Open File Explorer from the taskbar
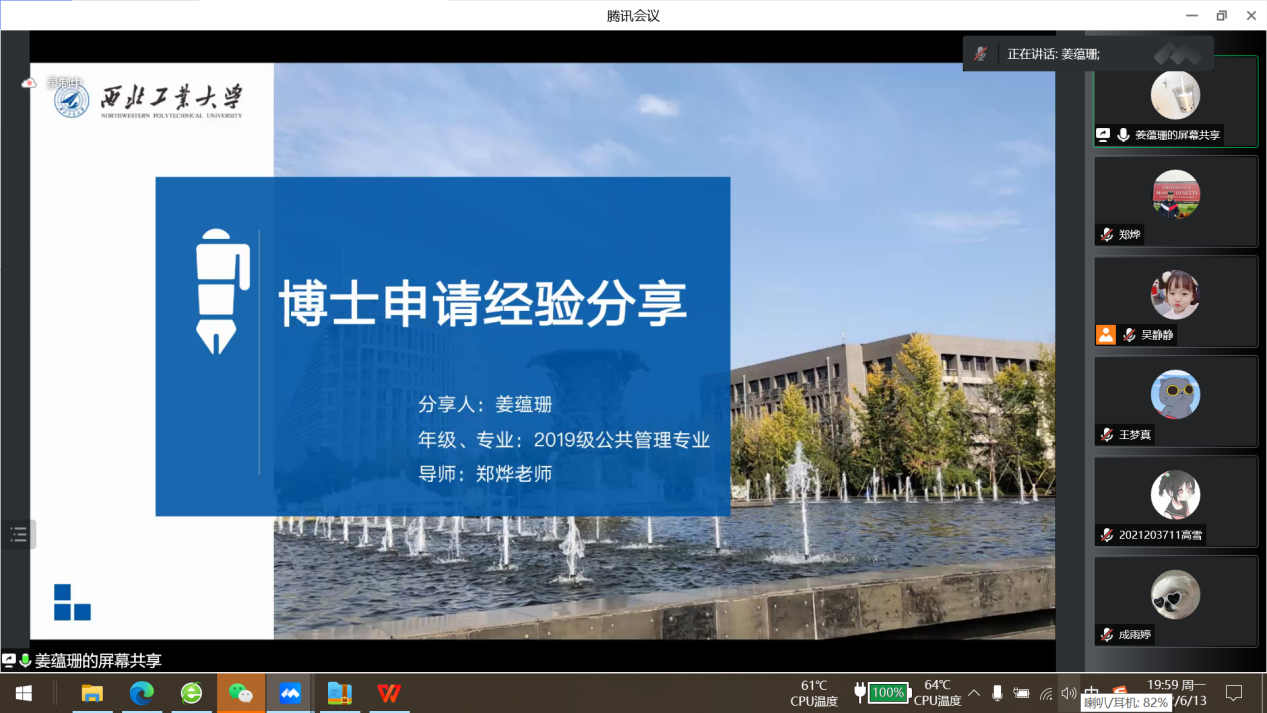Viewport: 1267px width, 713px height. coord(92,693)
